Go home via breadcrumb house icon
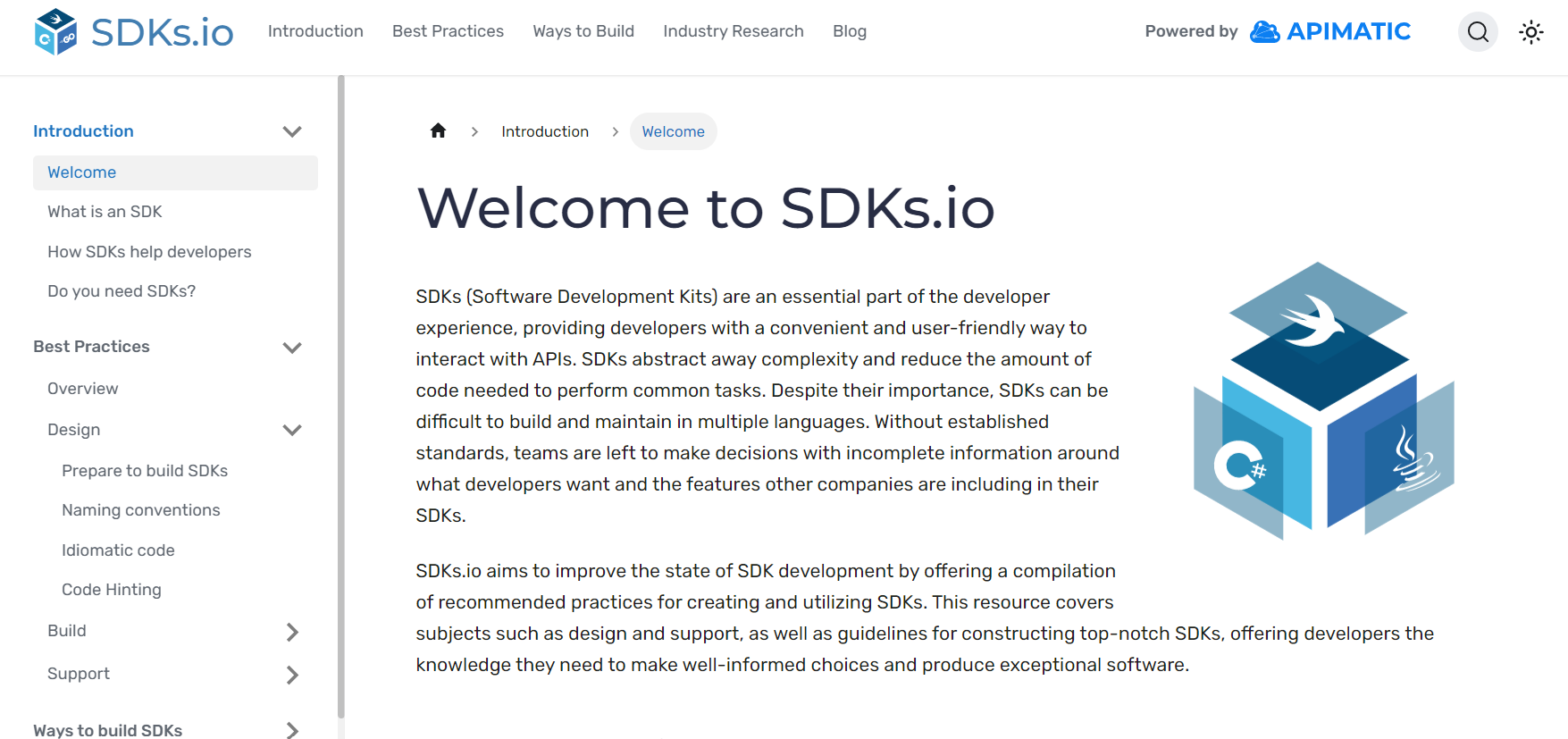 click(x=438, y=131)
